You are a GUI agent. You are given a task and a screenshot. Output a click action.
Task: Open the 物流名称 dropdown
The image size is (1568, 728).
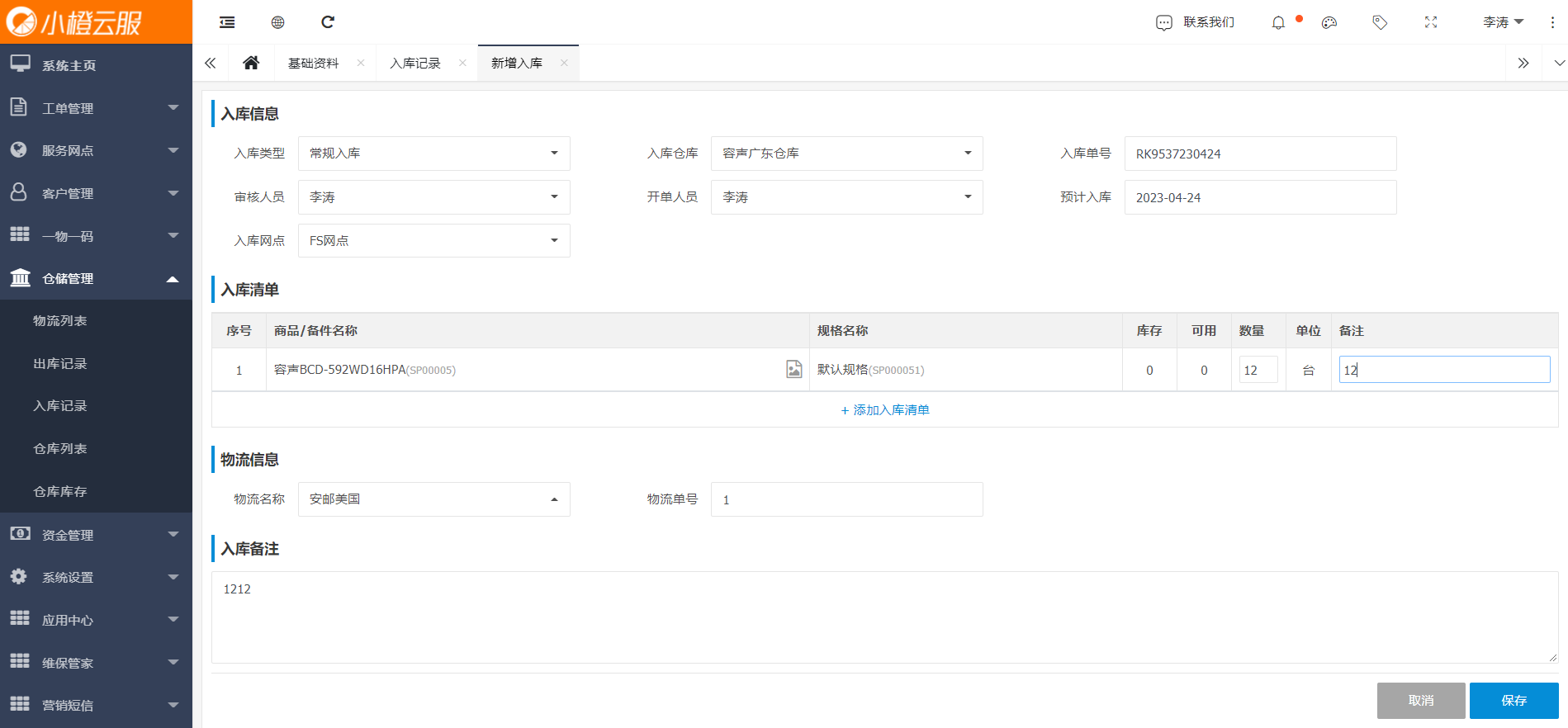tap(434, 499)
